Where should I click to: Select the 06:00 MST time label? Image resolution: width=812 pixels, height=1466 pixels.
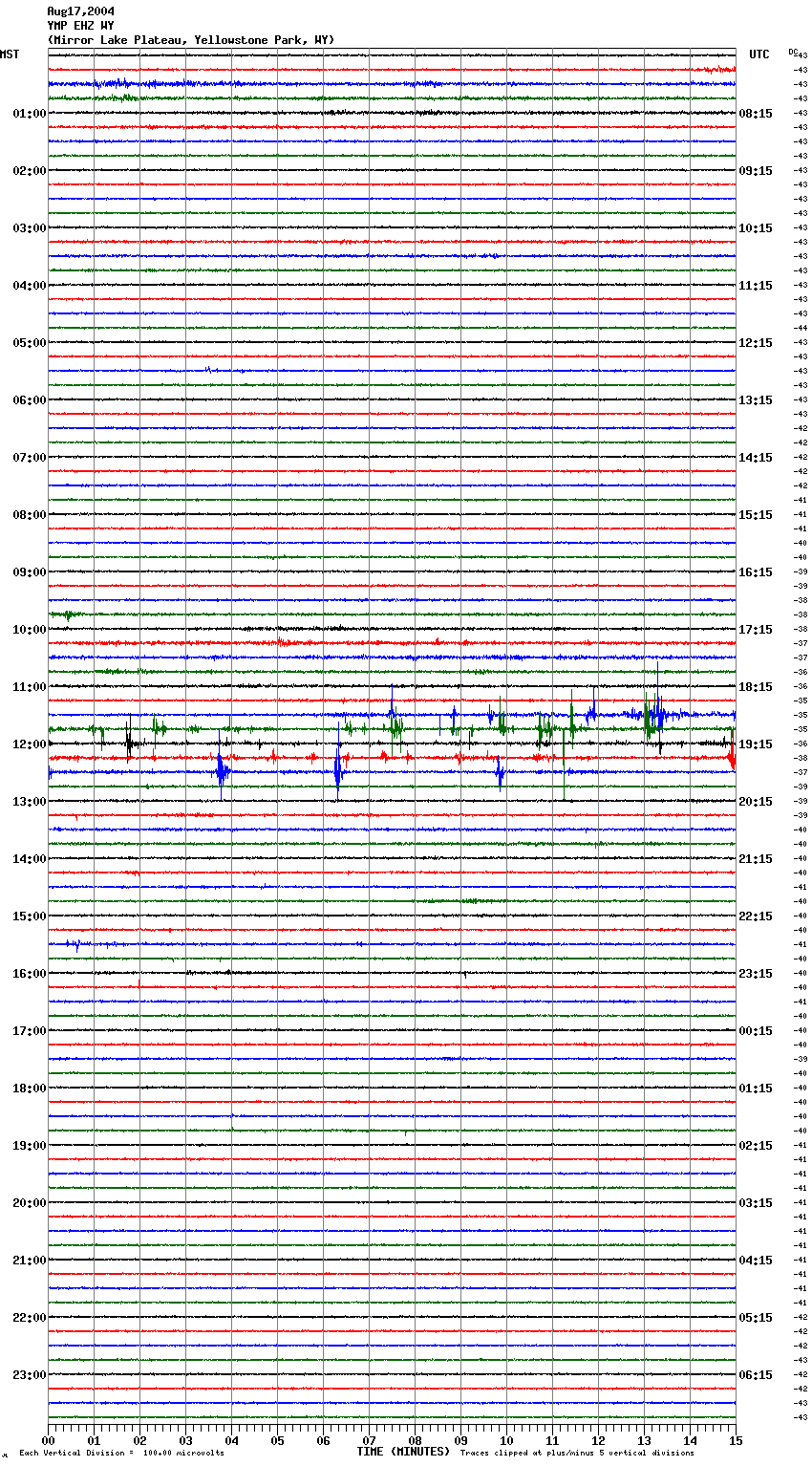coord(30,400)
